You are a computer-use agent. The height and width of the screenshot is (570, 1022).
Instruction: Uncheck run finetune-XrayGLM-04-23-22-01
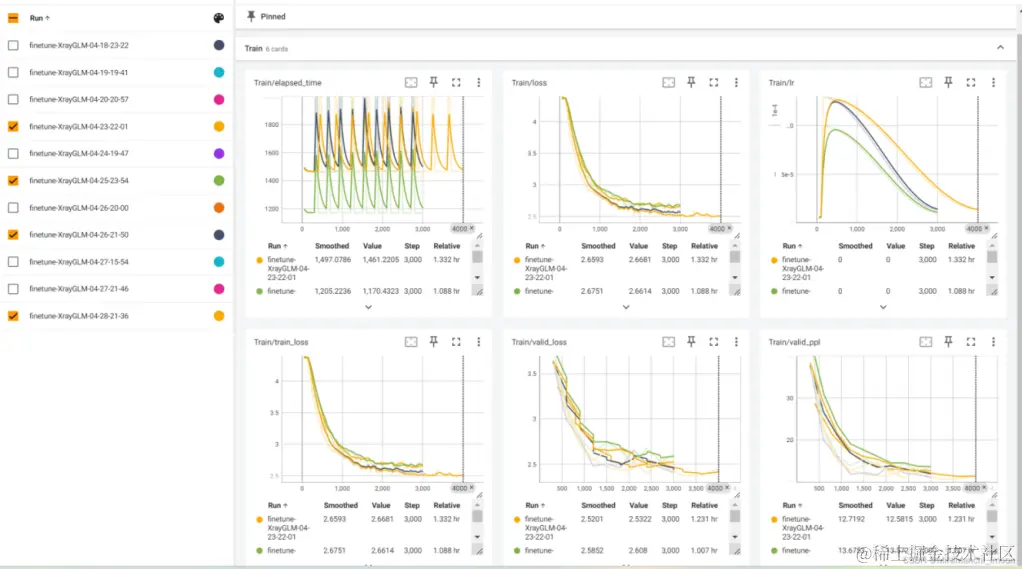point(13,126)
